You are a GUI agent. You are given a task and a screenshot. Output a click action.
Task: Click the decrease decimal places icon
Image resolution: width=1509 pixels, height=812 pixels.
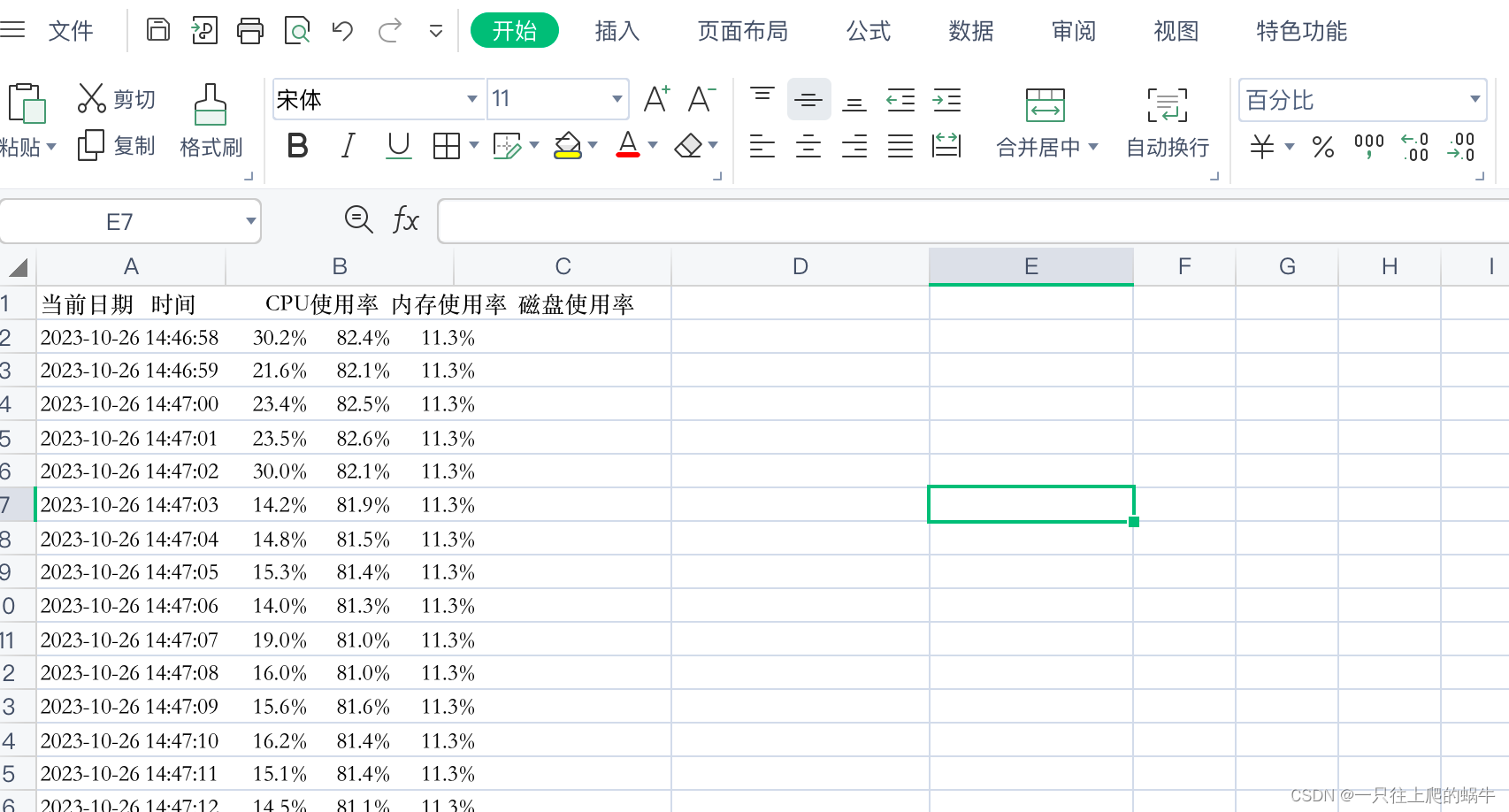1461,146
